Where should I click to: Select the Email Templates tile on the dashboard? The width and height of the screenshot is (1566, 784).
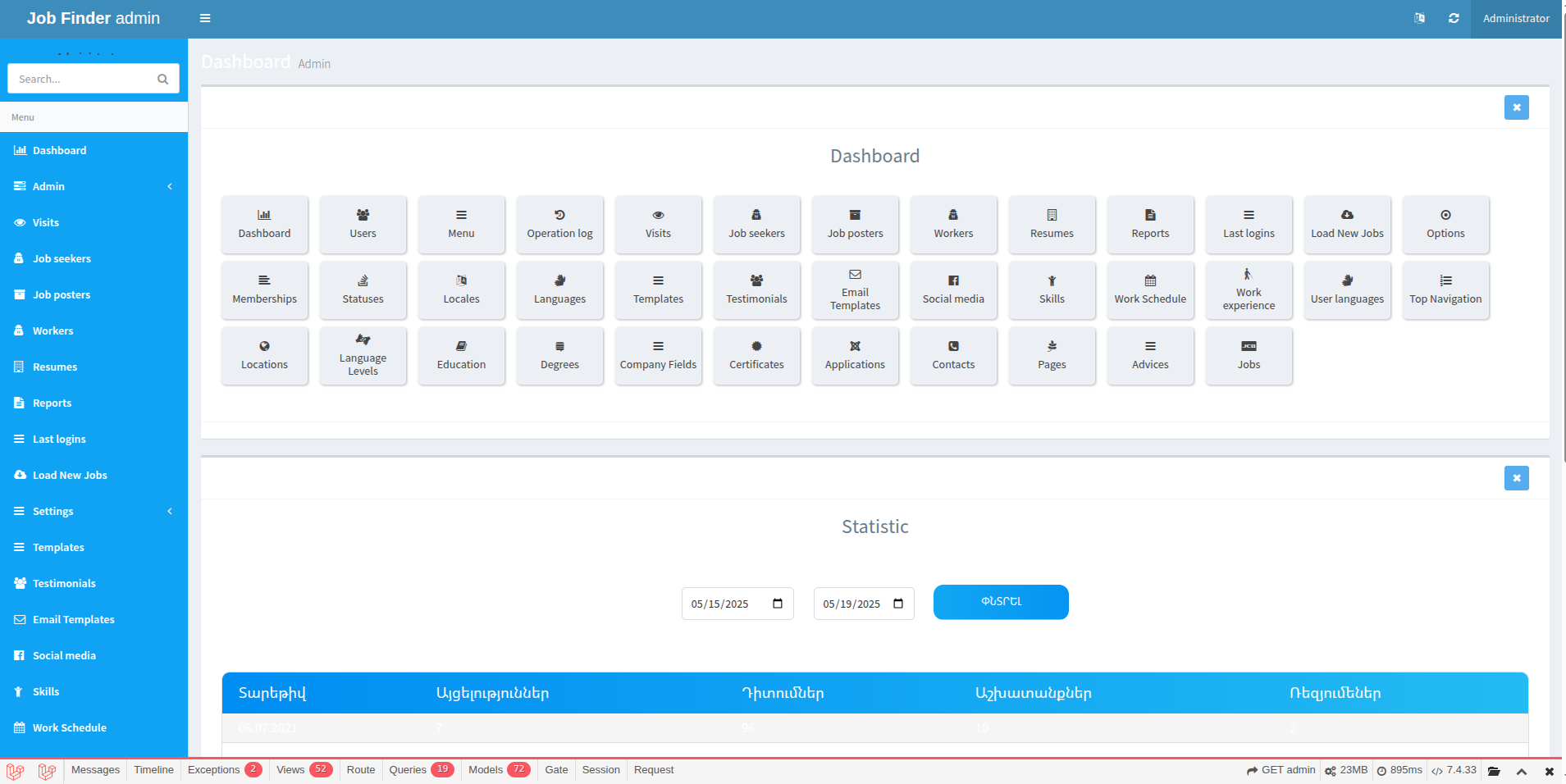pyautogui.click(x=855, y=289)
